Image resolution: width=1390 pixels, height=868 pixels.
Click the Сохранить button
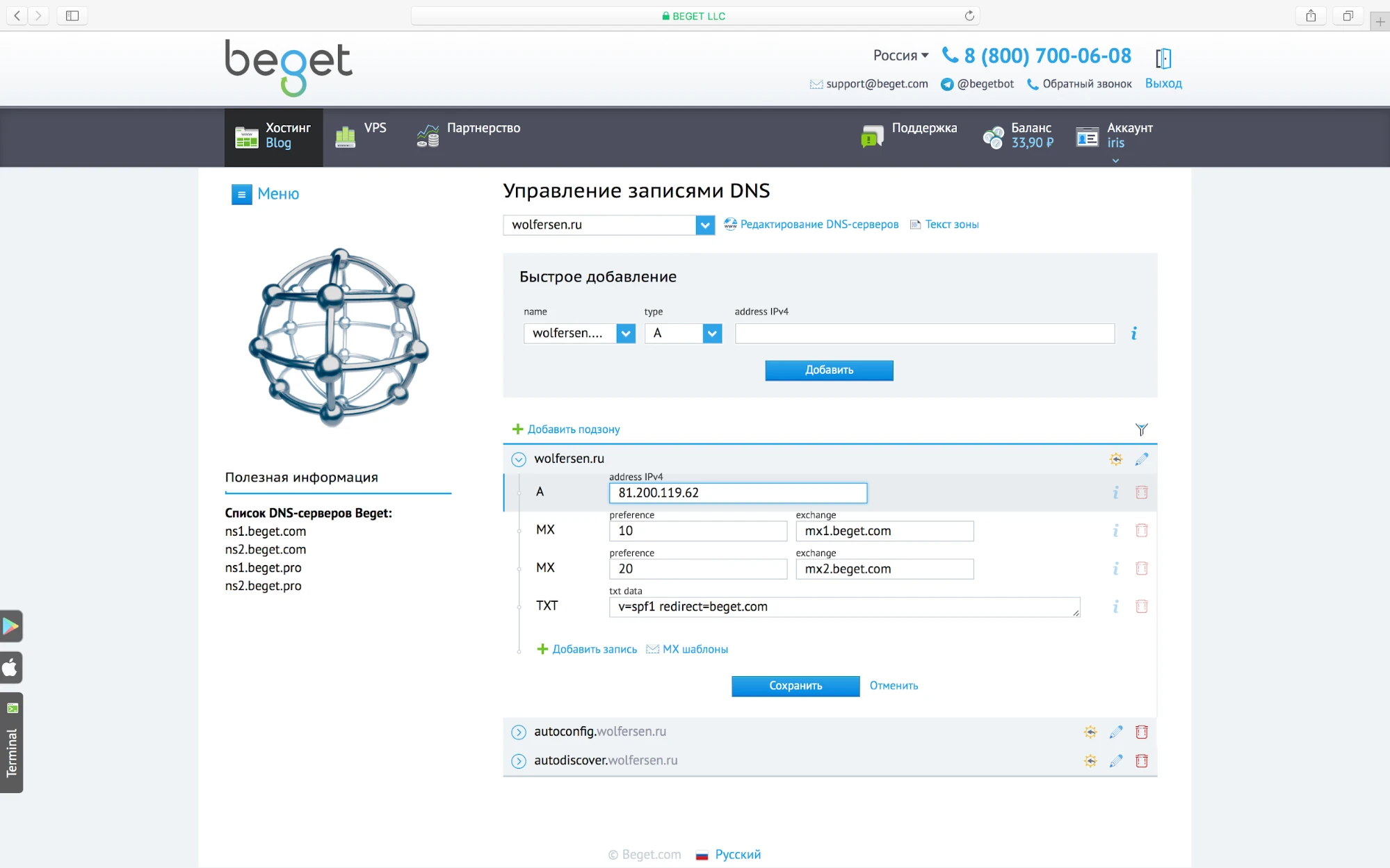(x=795, y=686)
